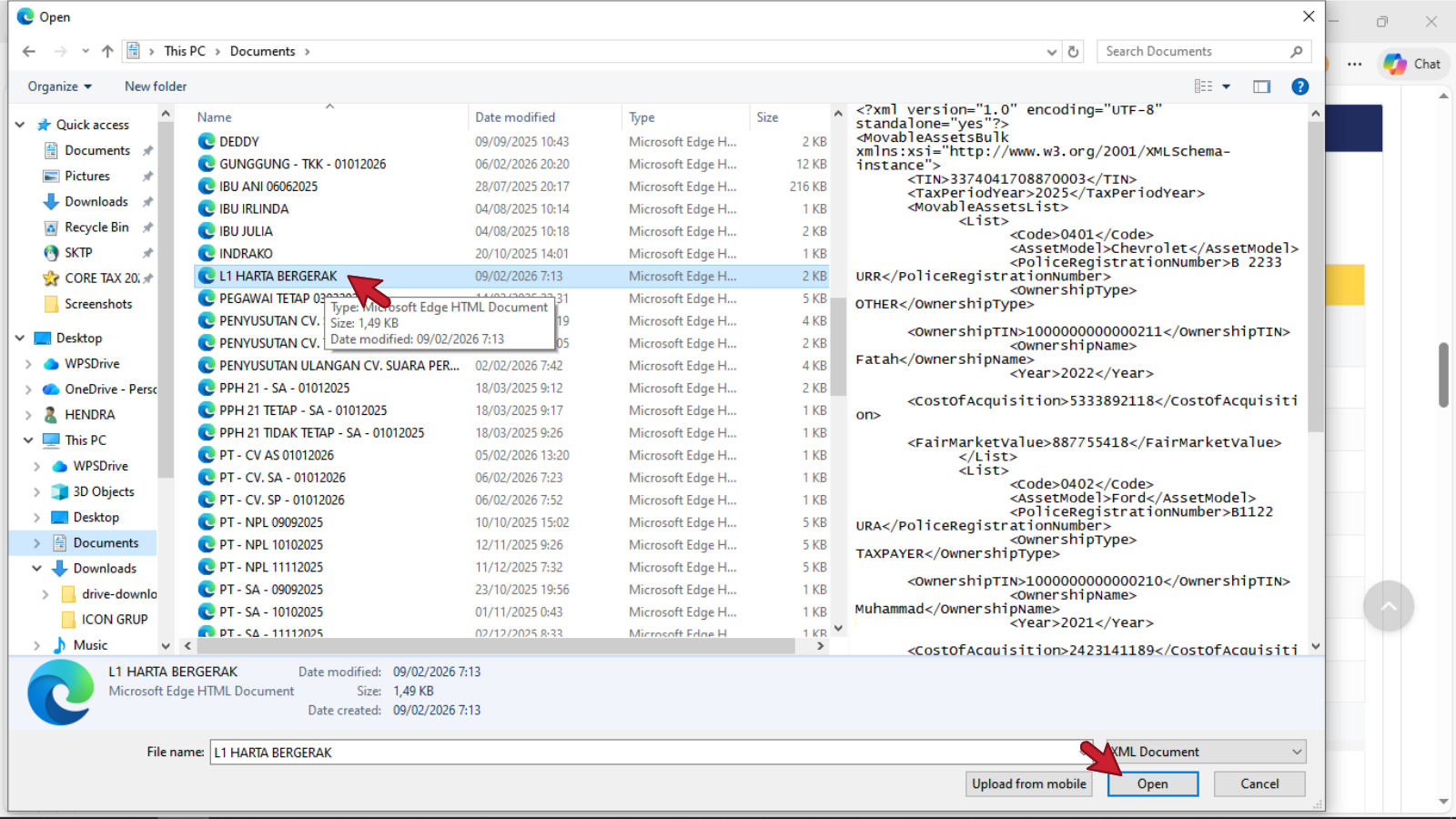Expand the address bar history dropdown
The height and width of the screenshot is (819, 1456).
1052,52
